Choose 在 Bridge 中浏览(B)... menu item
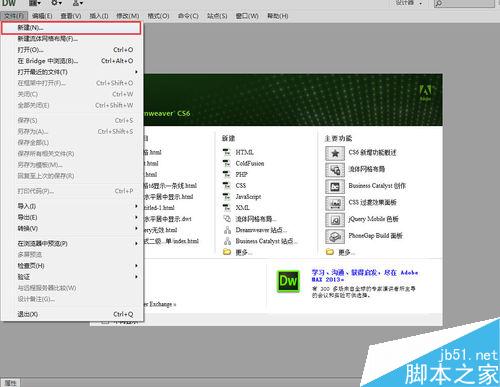 [x=72, y=61]
